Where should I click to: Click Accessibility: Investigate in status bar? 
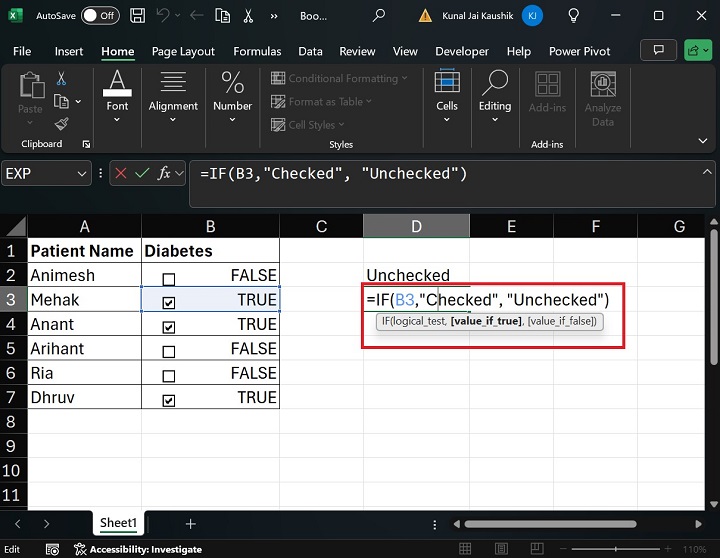coord(145,549)
